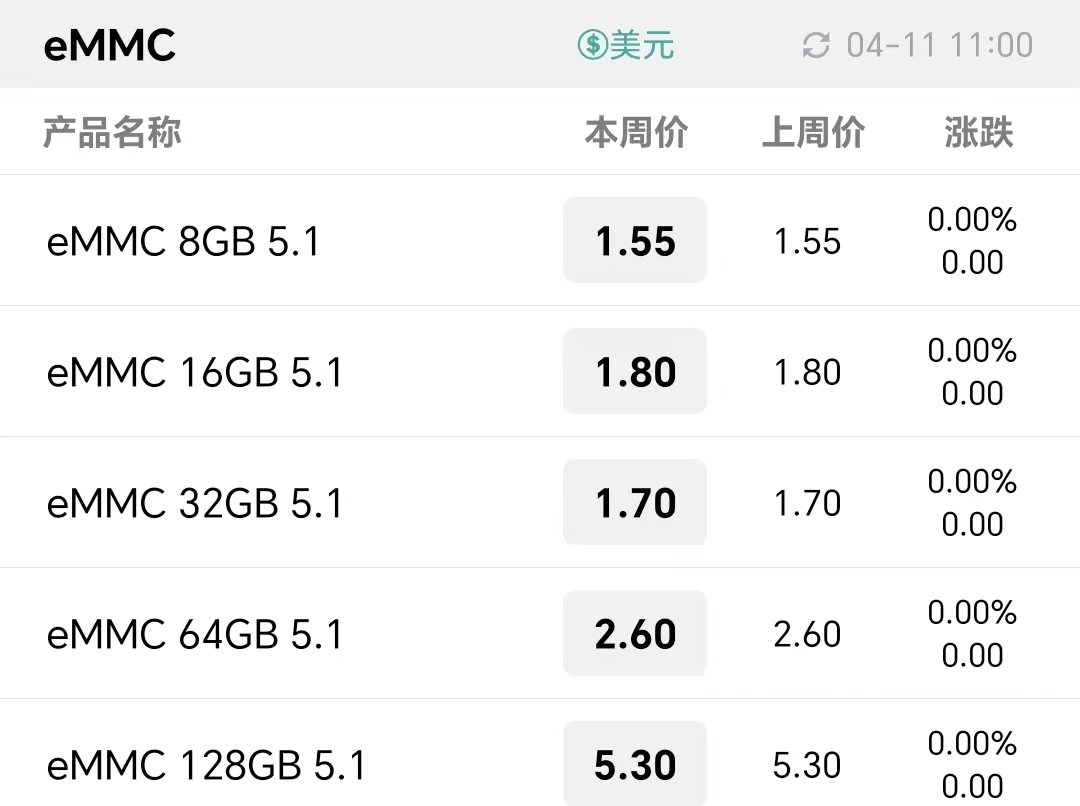Click the dollar currency icon
This screenshot has height=806, width=1080.
click(593, 45)
